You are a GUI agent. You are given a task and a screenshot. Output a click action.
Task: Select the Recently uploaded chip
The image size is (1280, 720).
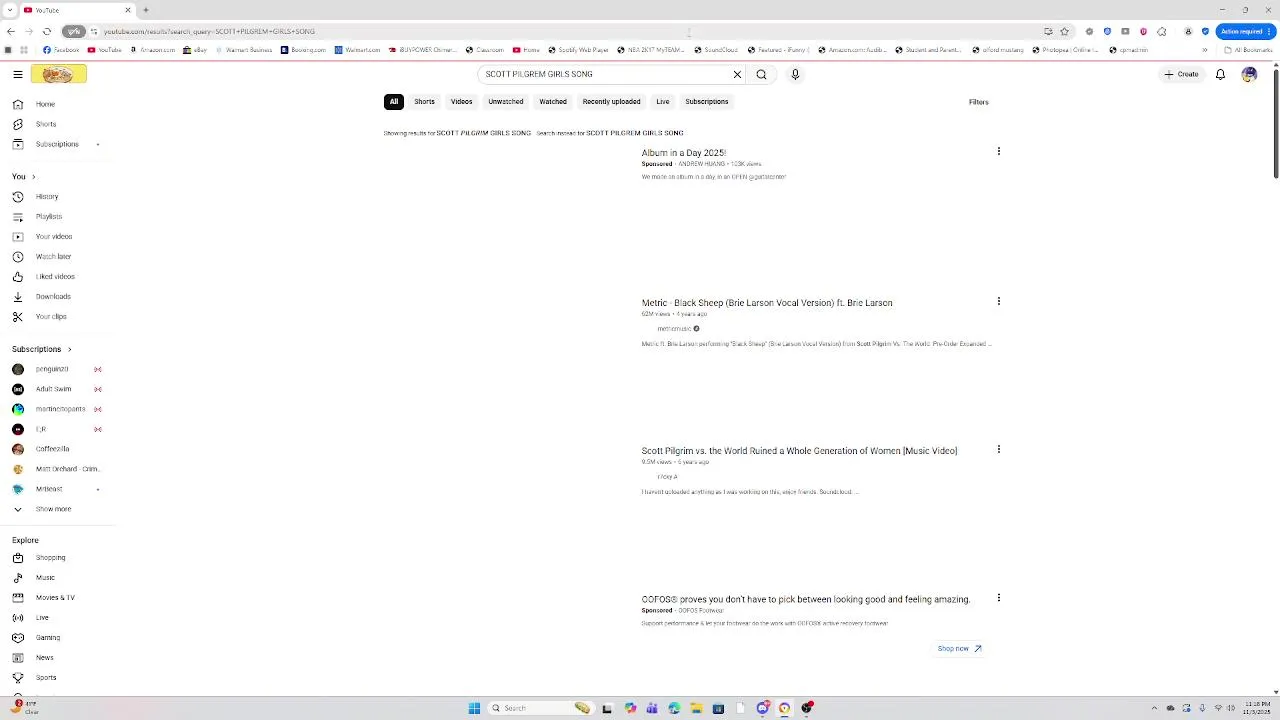coord(611,101)
